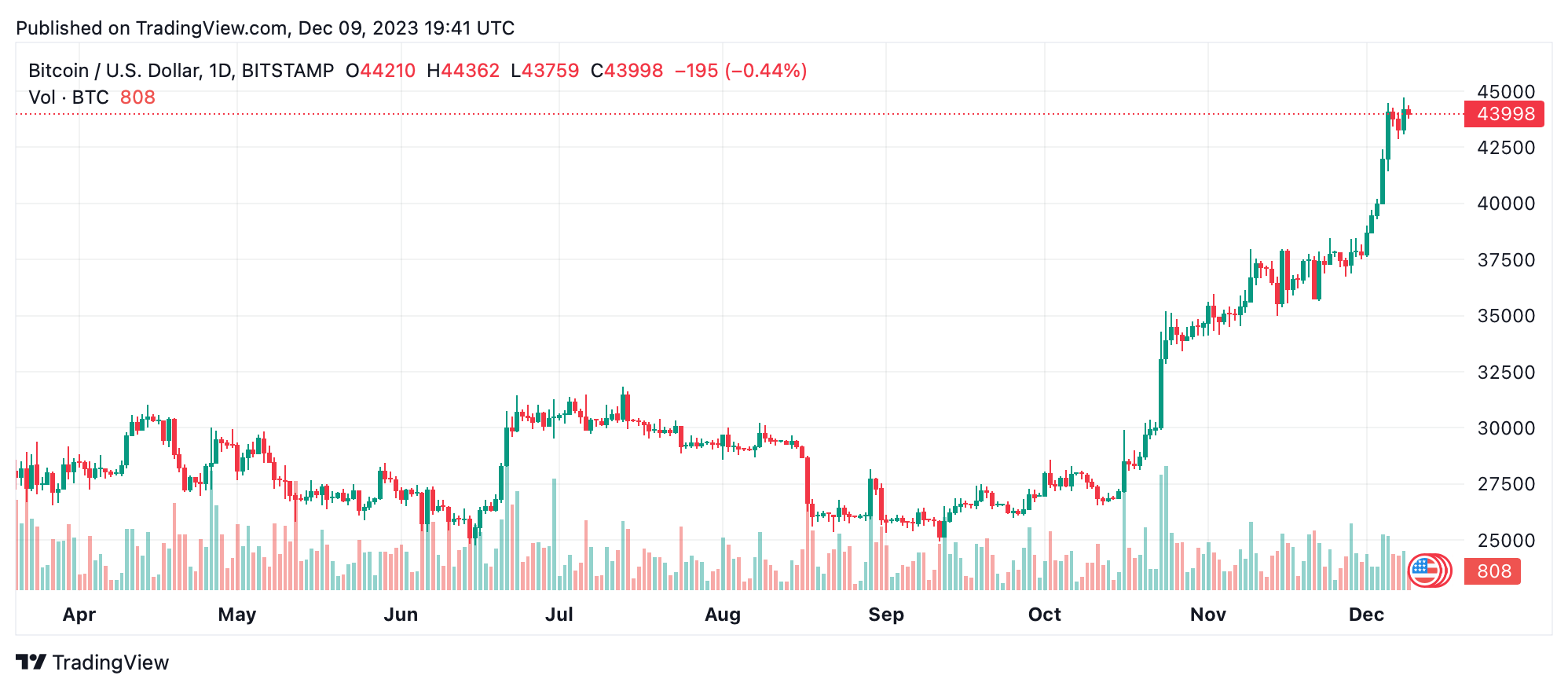1568x690 pixels.
Task: Click the close value C43998 in header
Action: (x=627, y=71)
